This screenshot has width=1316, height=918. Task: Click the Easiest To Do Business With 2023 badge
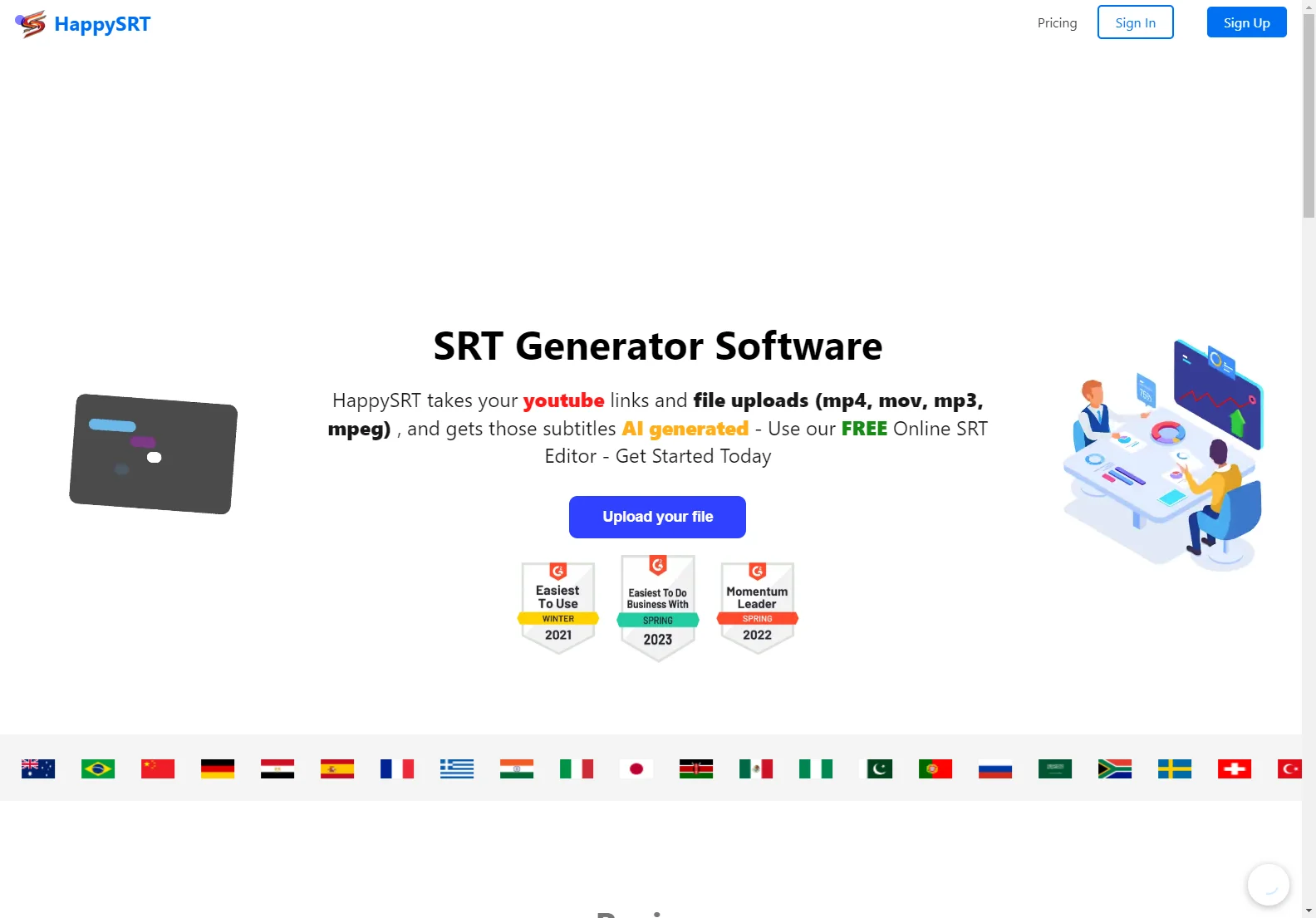click(x=658, y=607)
